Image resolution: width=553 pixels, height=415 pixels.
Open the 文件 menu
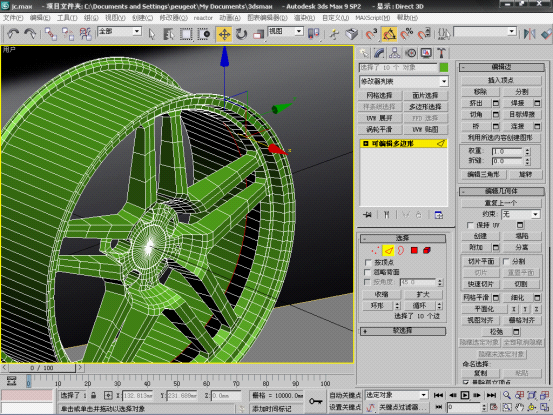pyautogui.click(x=13, y=18)
